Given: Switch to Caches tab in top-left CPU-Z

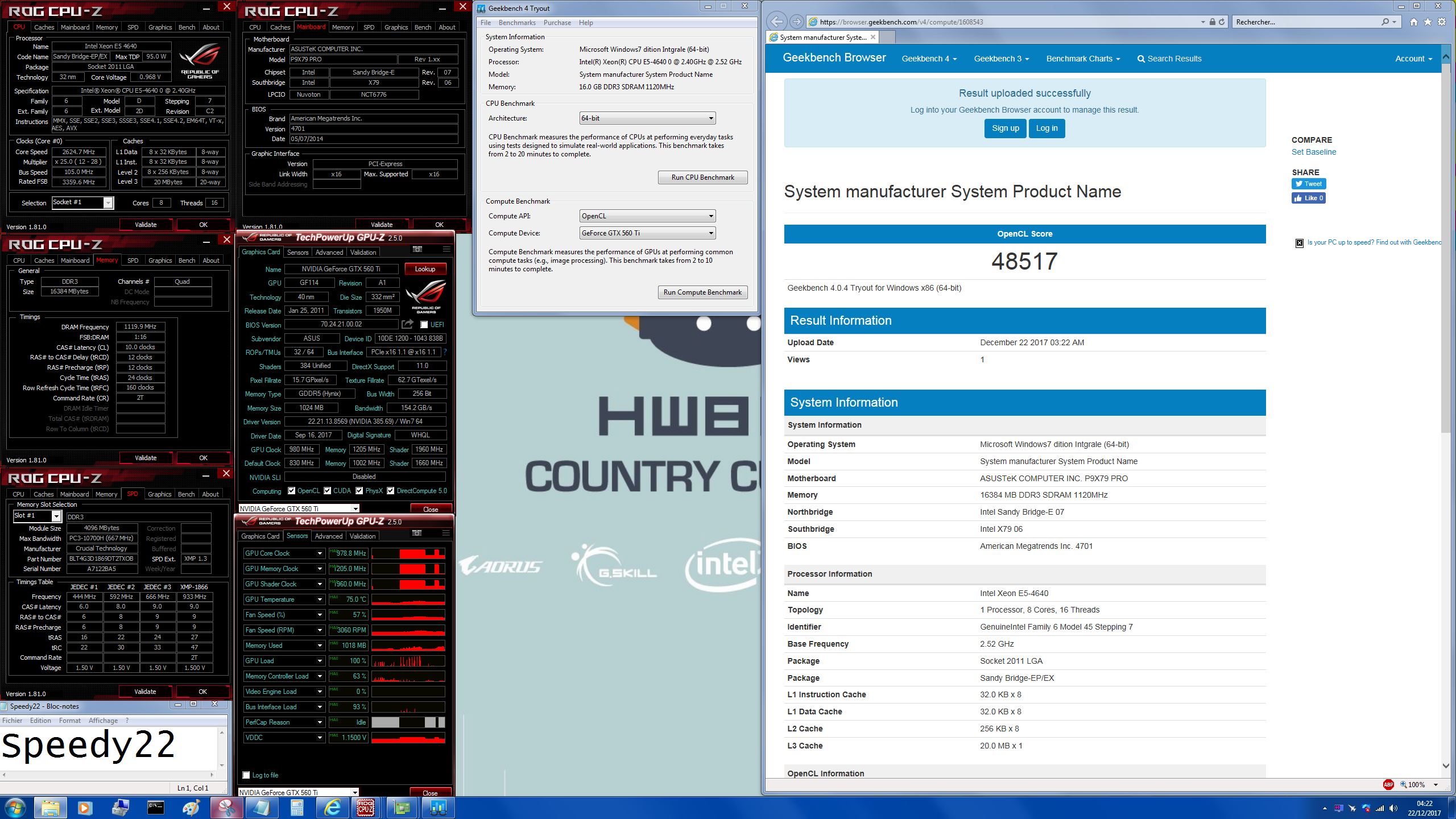Looking at the screenshot, I should point(44,27).
